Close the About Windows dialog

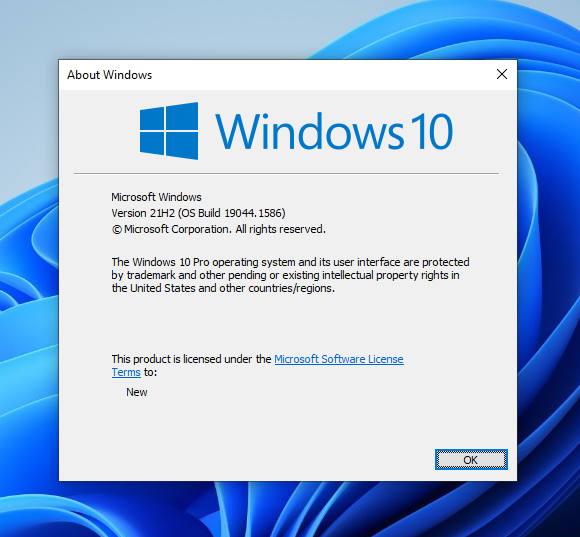tap(502, 74)
